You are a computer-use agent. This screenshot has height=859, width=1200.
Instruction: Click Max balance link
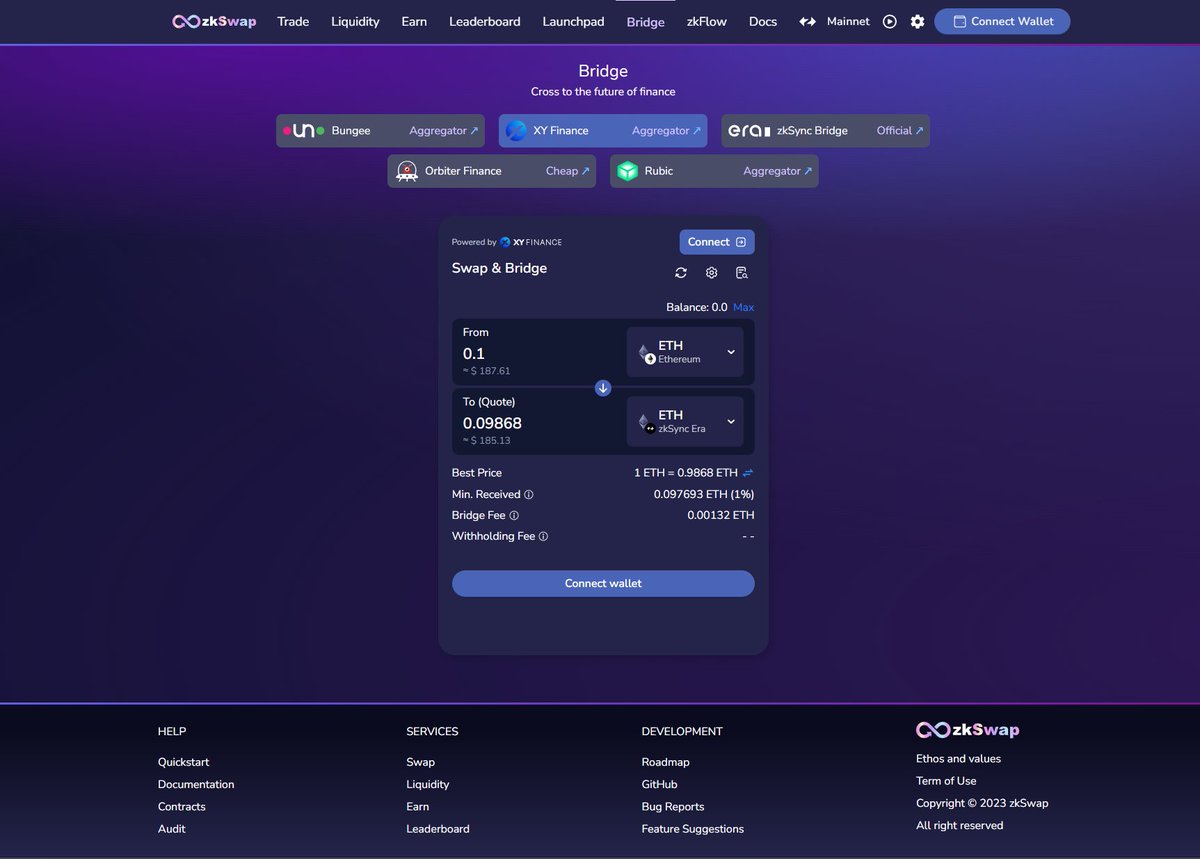744,307
